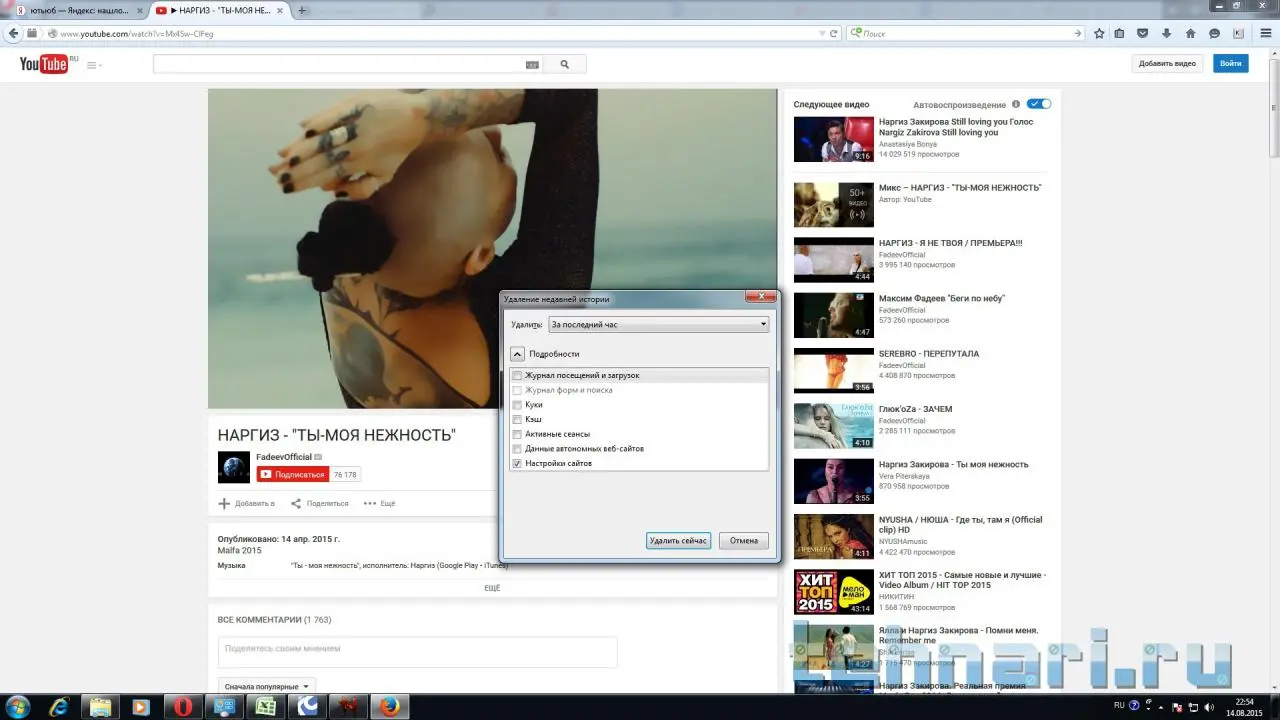
Task: Uncheck the 'Настройки сайтов' checkbox
Action: pos(517,464)
